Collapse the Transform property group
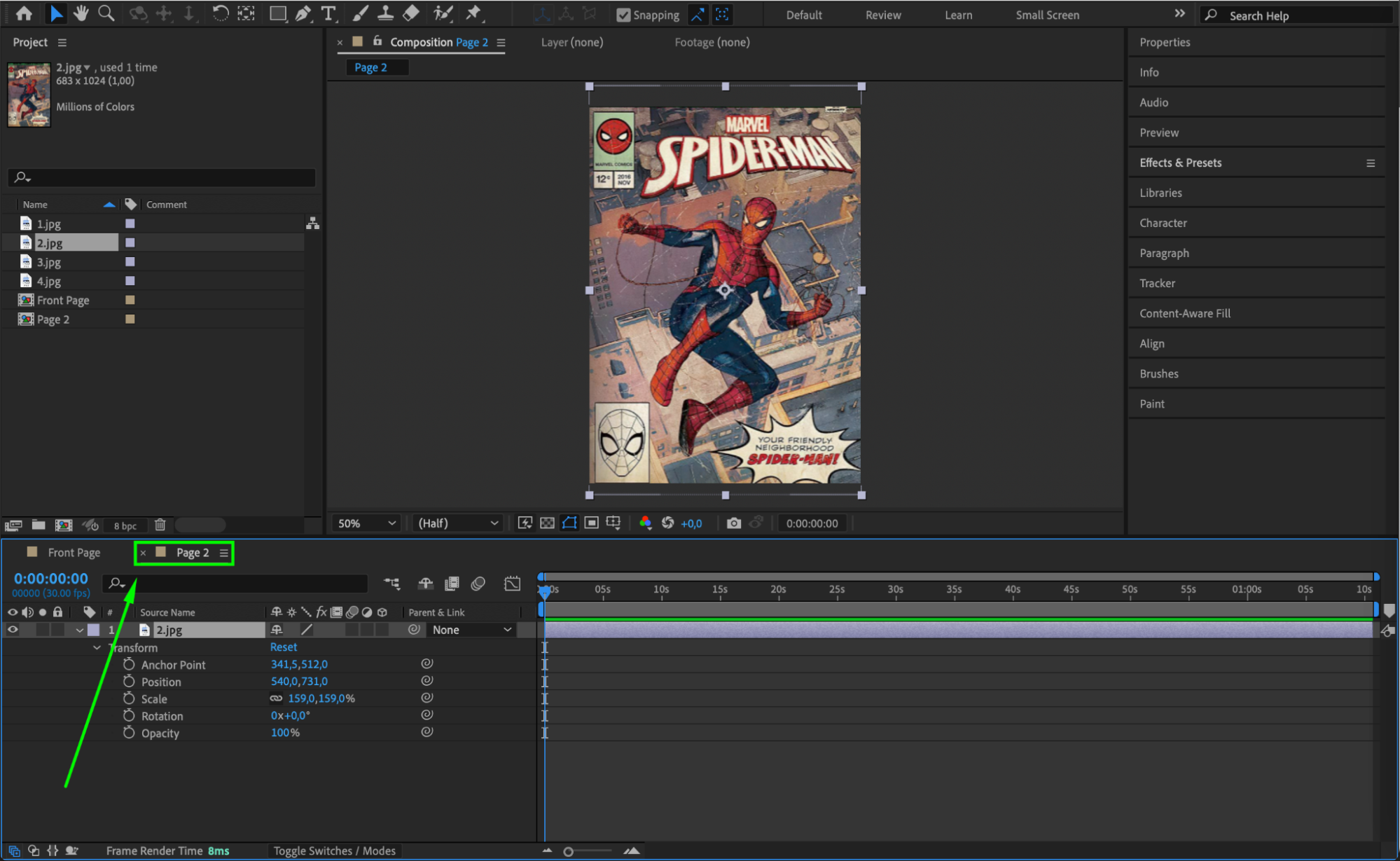This screenshot has height=861, width=1400. pyautogui.click(x=97, y=647)
